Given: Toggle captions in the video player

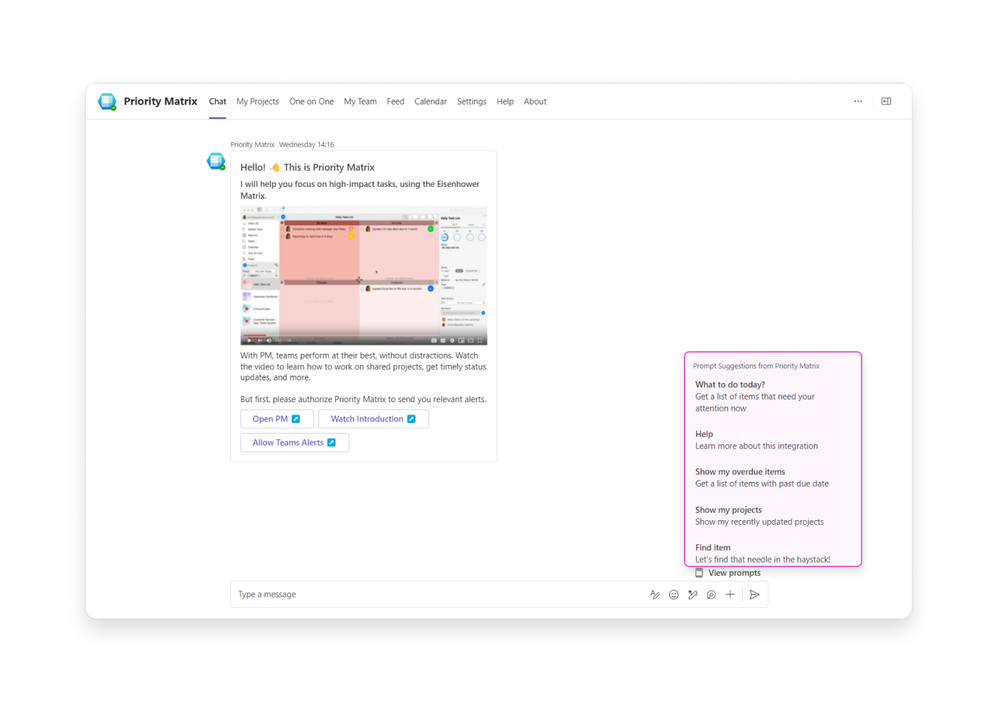Looking at the screenshot, I should coord(443,340).
